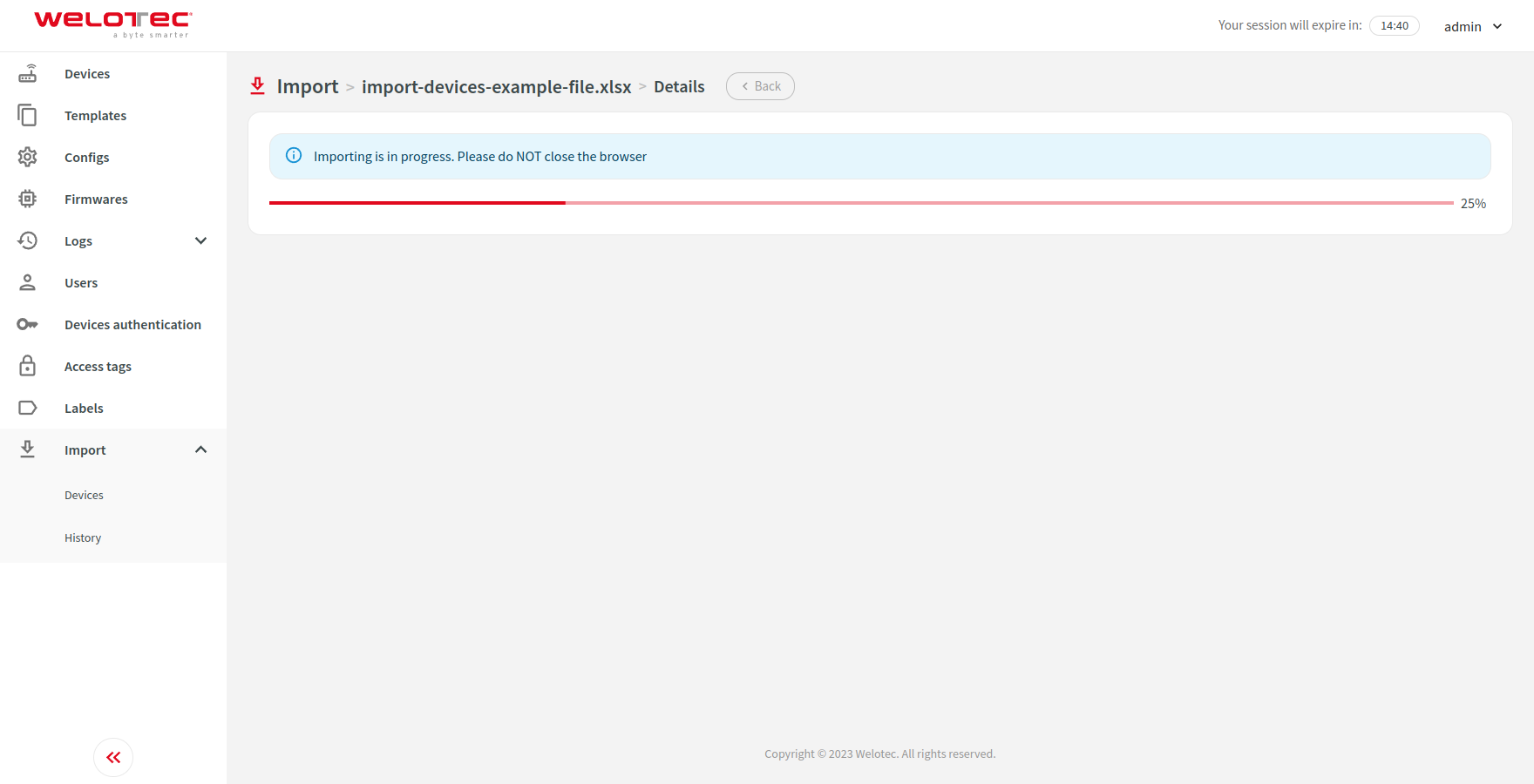
Task: Open the admin user dropdown
Action: point(1473,26)
